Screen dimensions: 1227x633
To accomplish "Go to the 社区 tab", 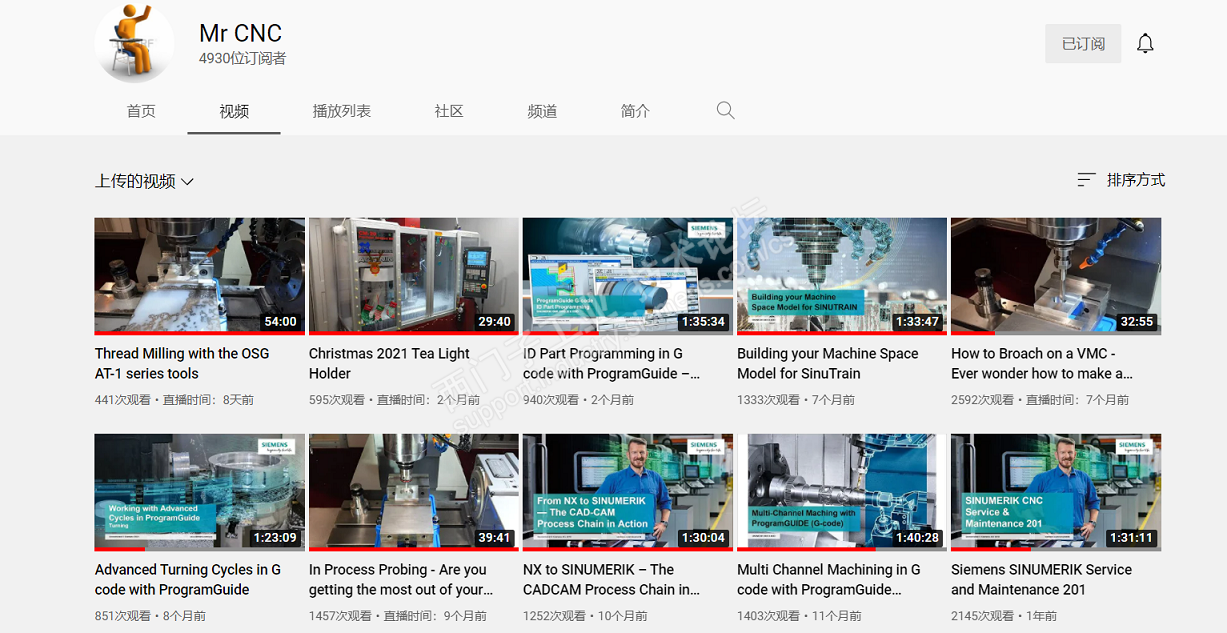I will [x=449, y=111].
